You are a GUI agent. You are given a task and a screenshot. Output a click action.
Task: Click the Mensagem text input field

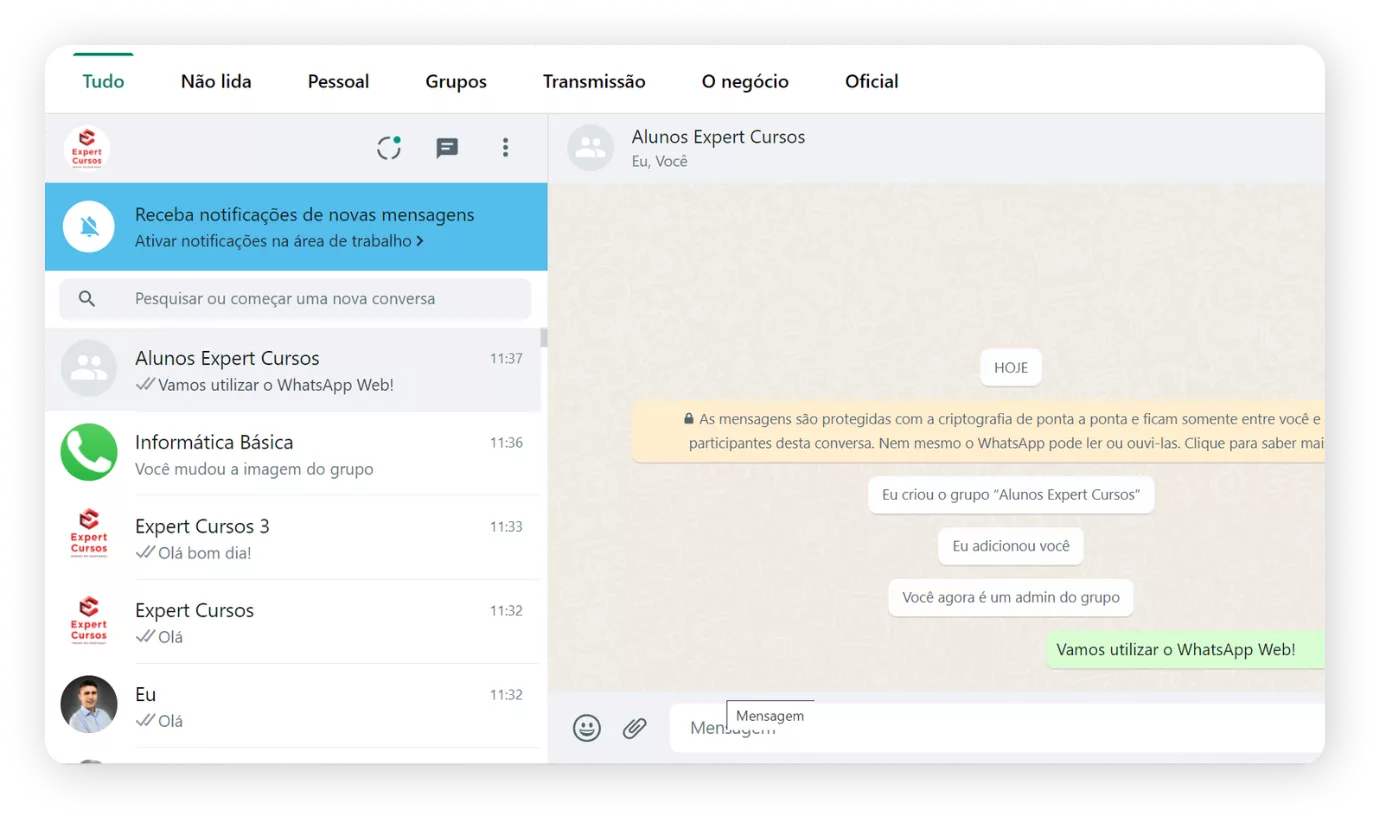[997, 728]
